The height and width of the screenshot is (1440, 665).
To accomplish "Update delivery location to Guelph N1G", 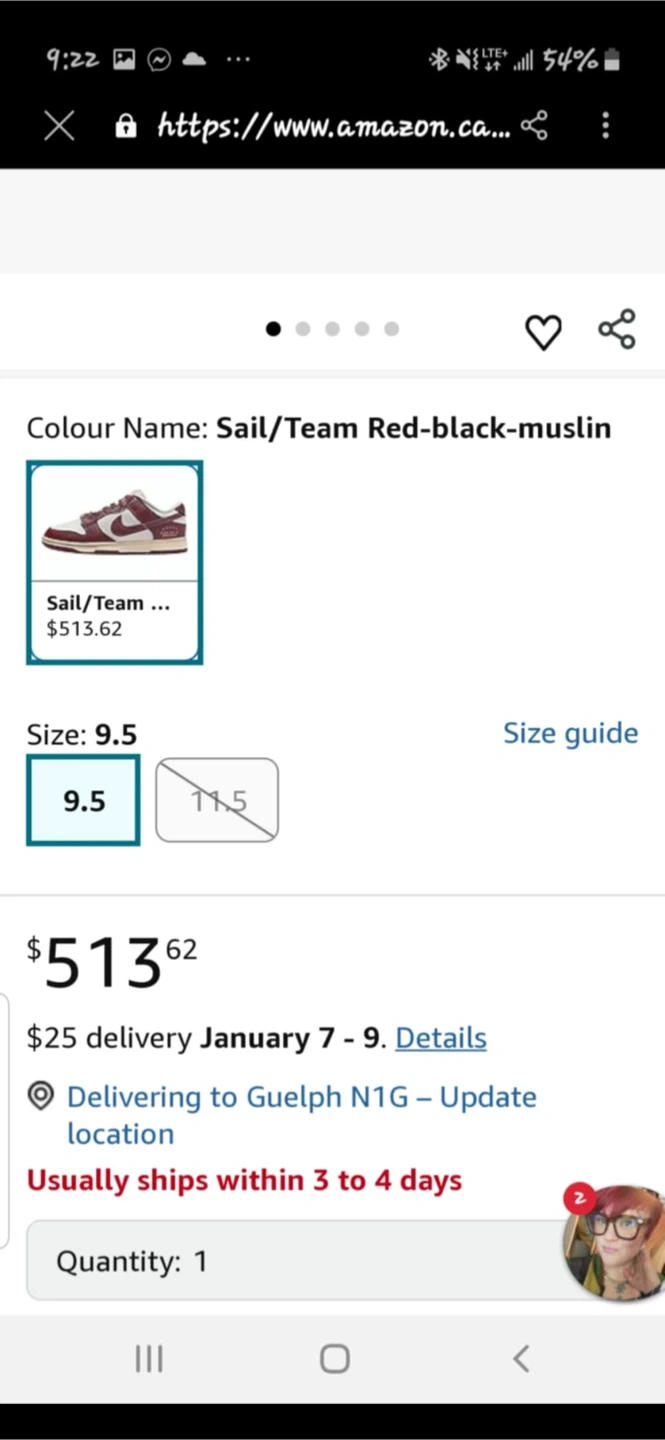I will coord(300,1114).
